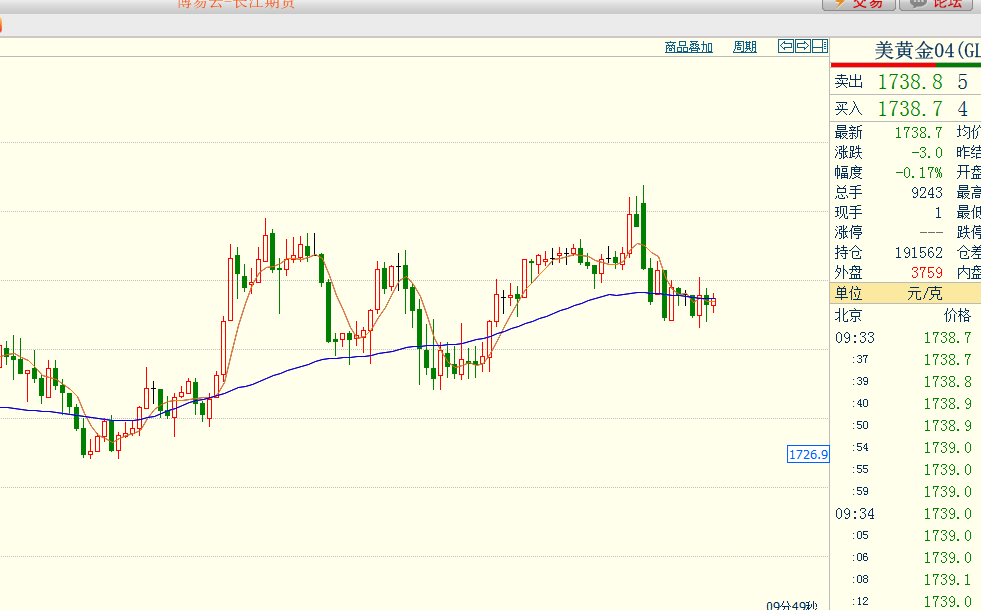981x610 pixels.
Task: Click the 外盘 value 3759
Action: [926, 272]
